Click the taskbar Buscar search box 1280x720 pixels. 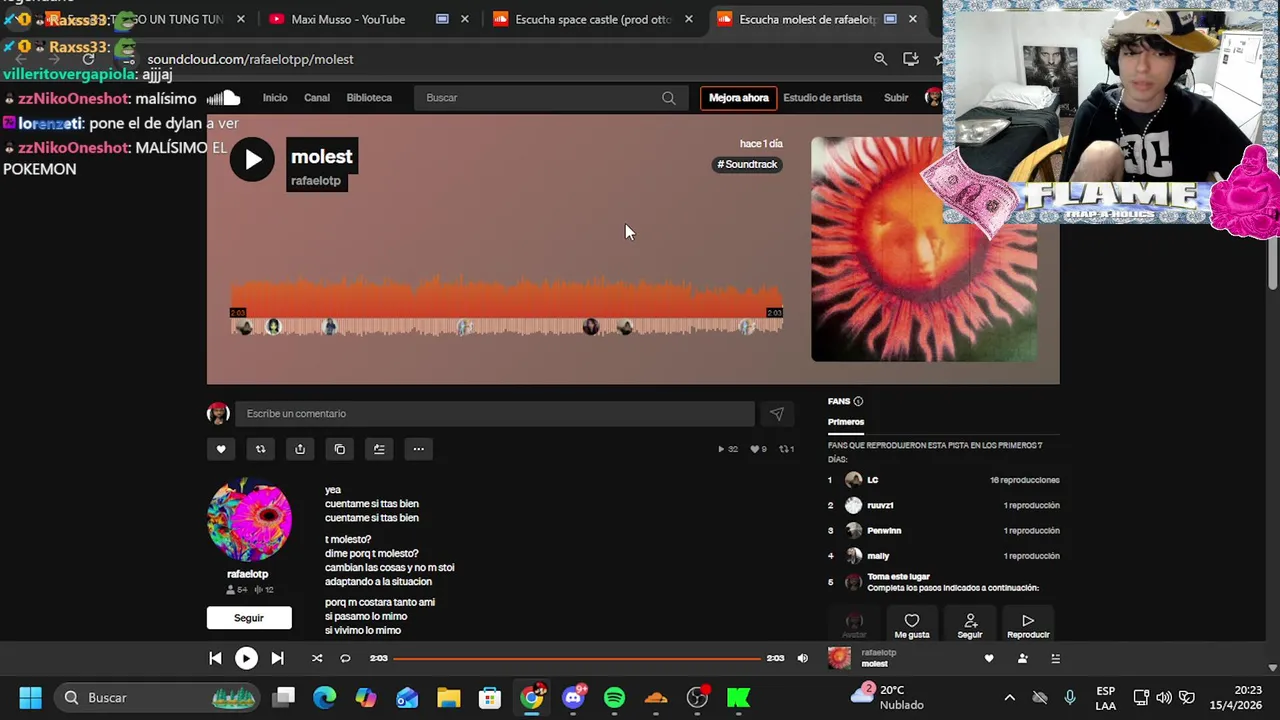158,698
